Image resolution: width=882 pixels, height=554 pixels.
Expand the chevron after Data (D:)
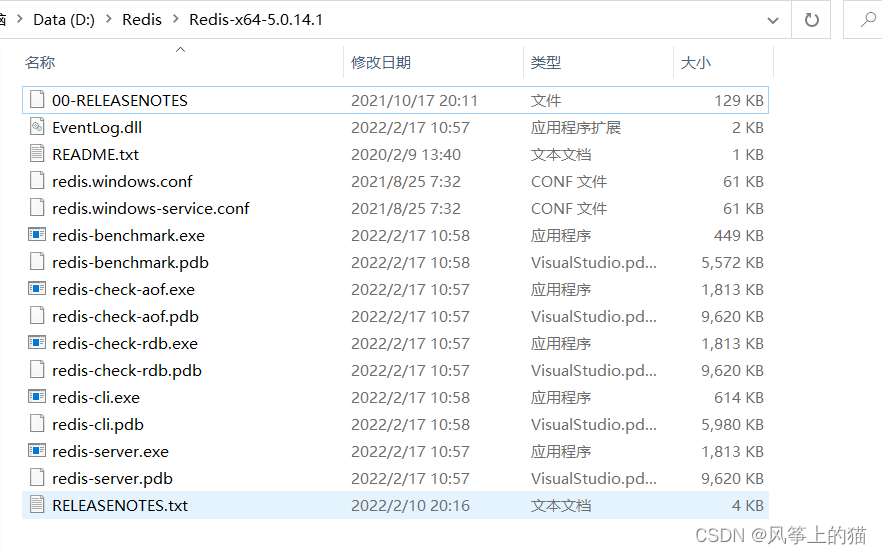pos(109,19)
